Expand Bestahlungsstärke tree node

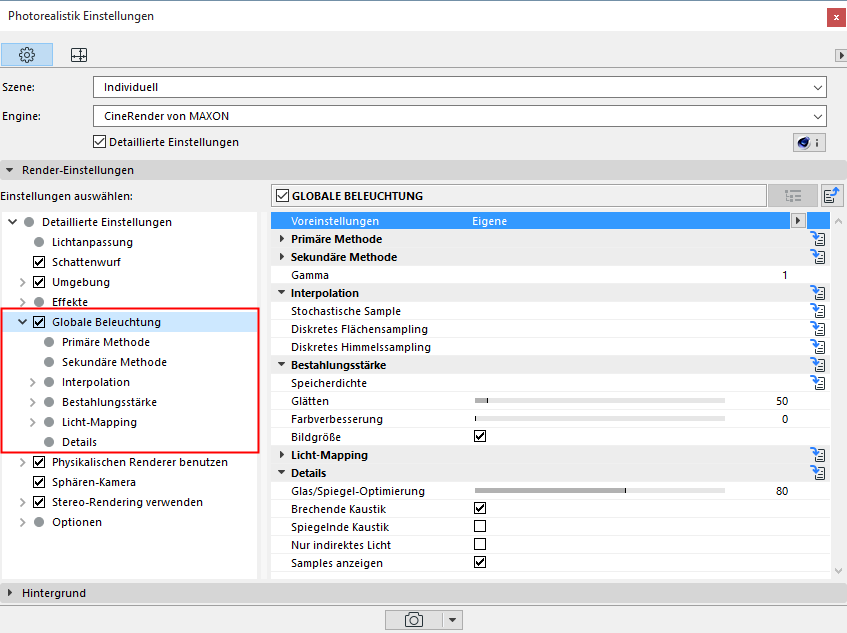pyautogui.click(x=32, y=402)
